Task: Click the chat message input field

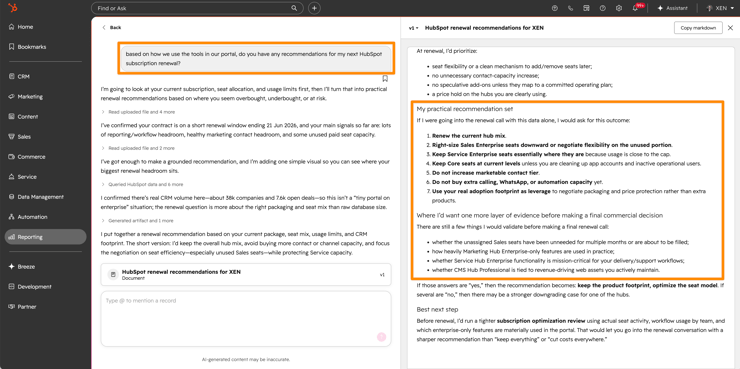Action: [246, 319]
